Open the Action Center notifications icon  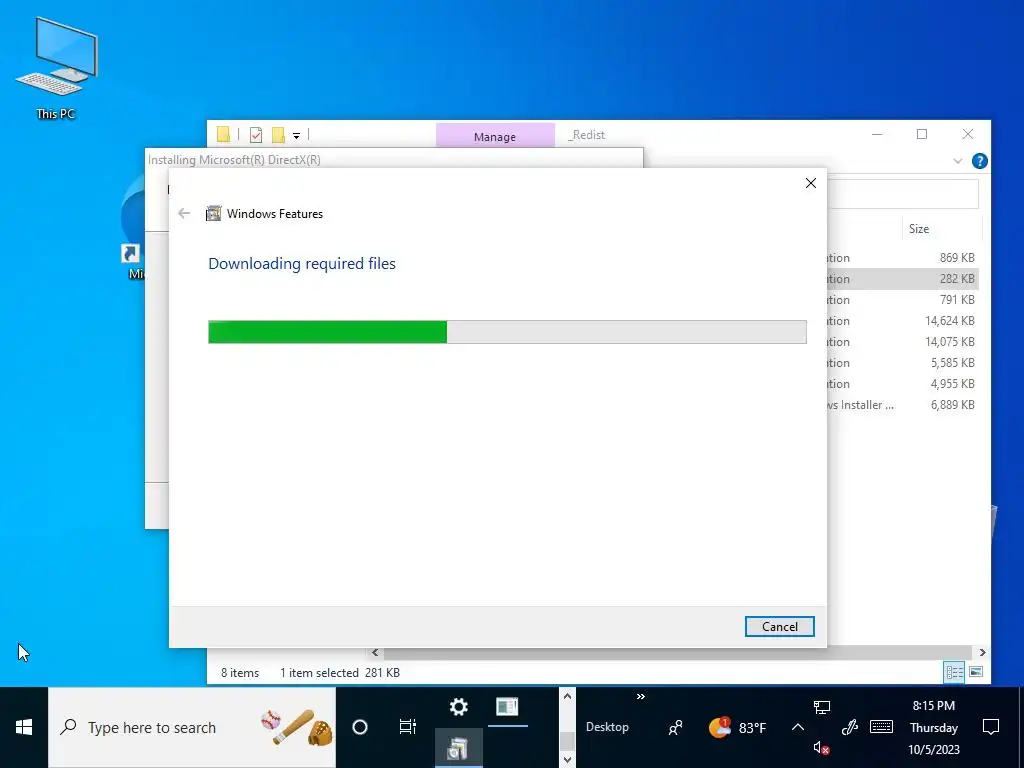tap(991, 727)
